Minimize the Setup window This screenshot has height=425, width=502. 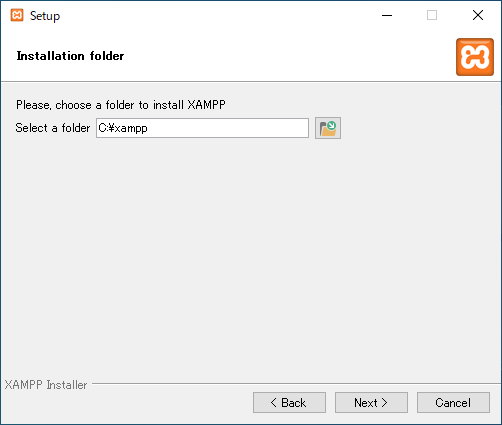coord(387,15)
